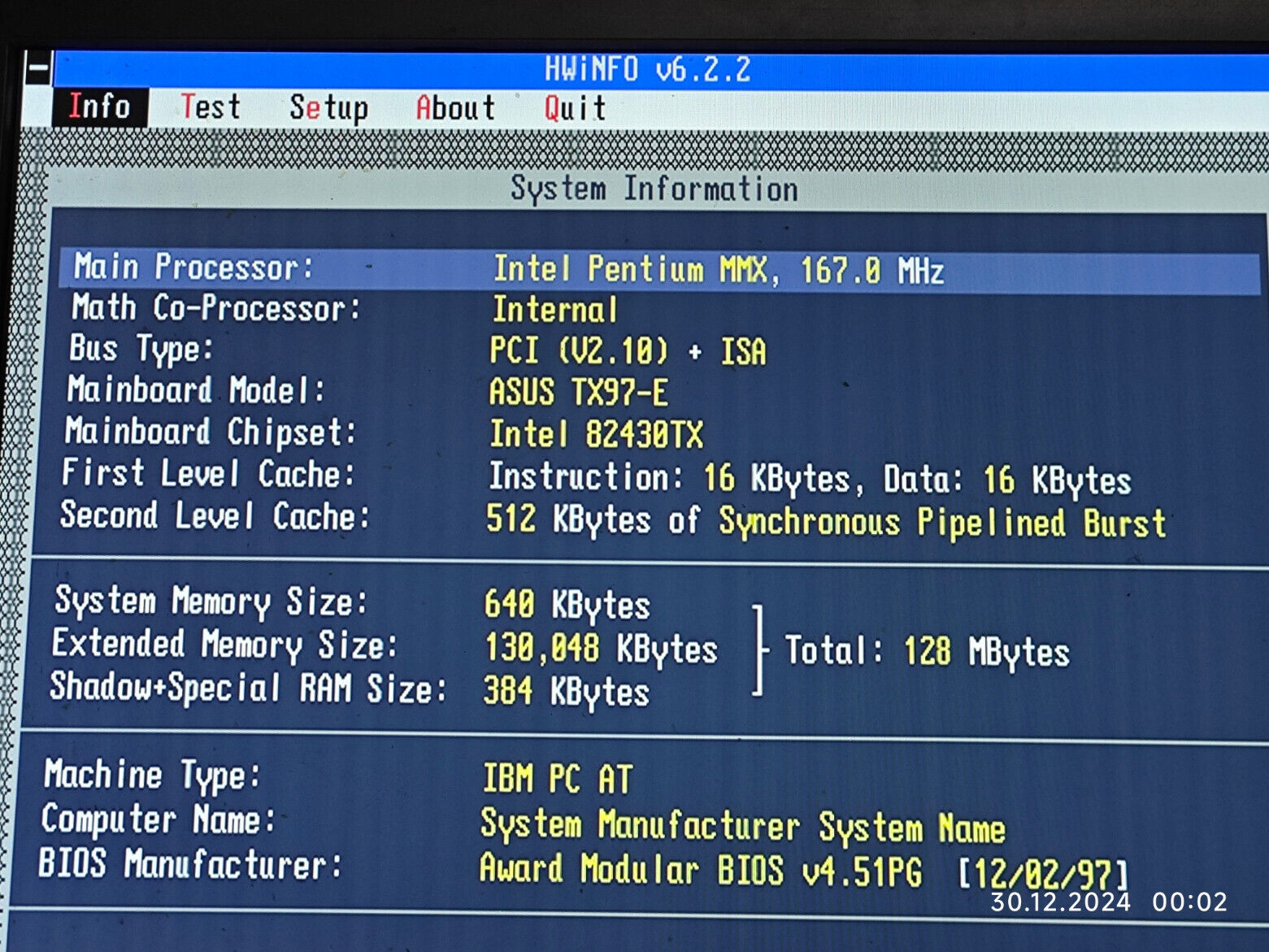Click the 'Award Modular BIOS v4.51PG' value
The height and width of the screenshot is (952, 1269).
tap(701, 869)
